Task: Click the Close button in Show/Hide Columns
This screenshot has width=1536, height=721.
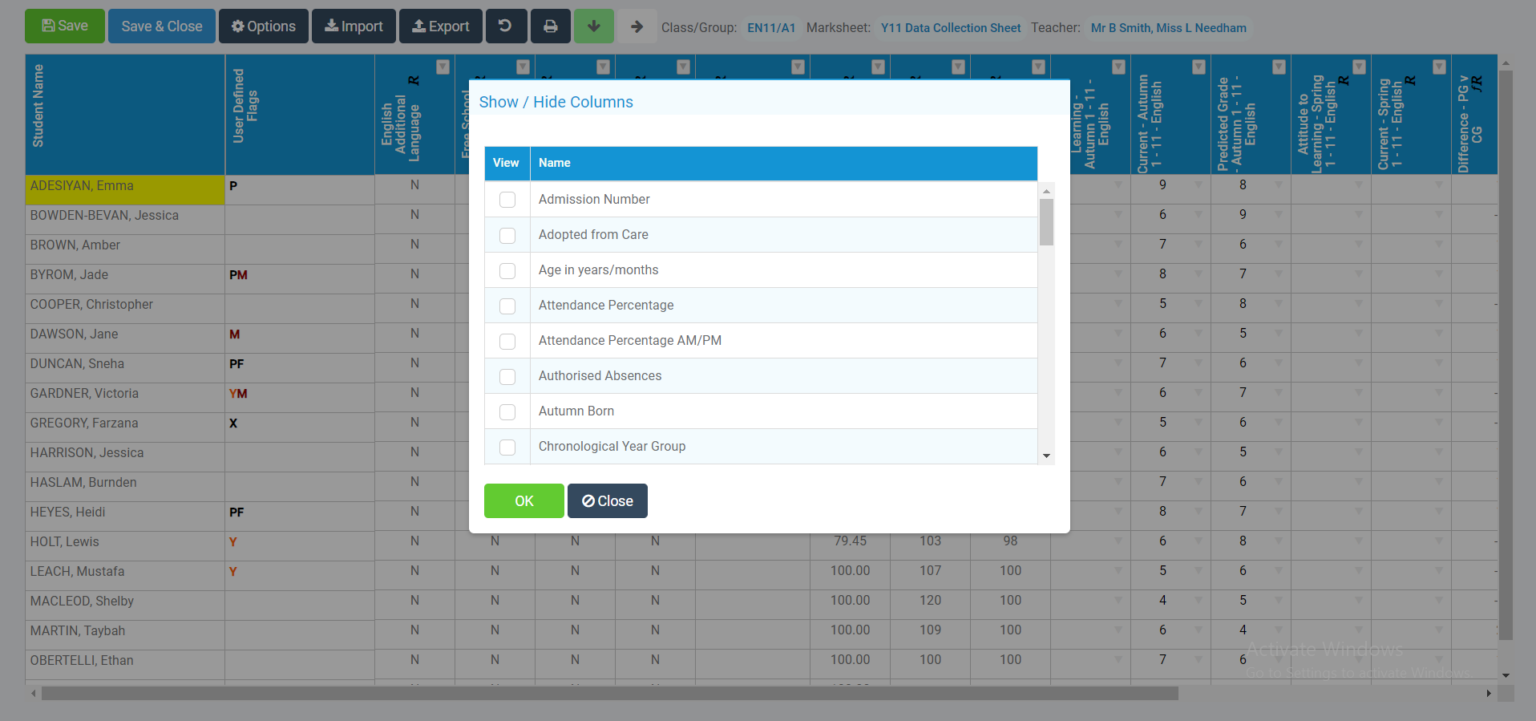Action: point(607,500)
